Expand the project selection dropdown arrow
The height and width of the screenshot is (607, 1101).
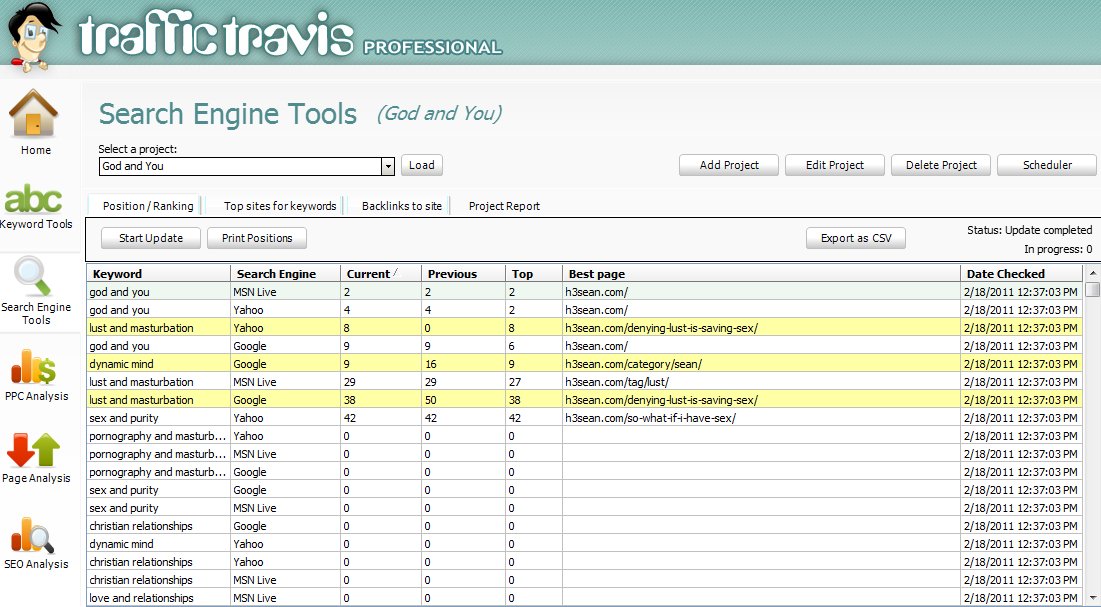click(388, 166)
